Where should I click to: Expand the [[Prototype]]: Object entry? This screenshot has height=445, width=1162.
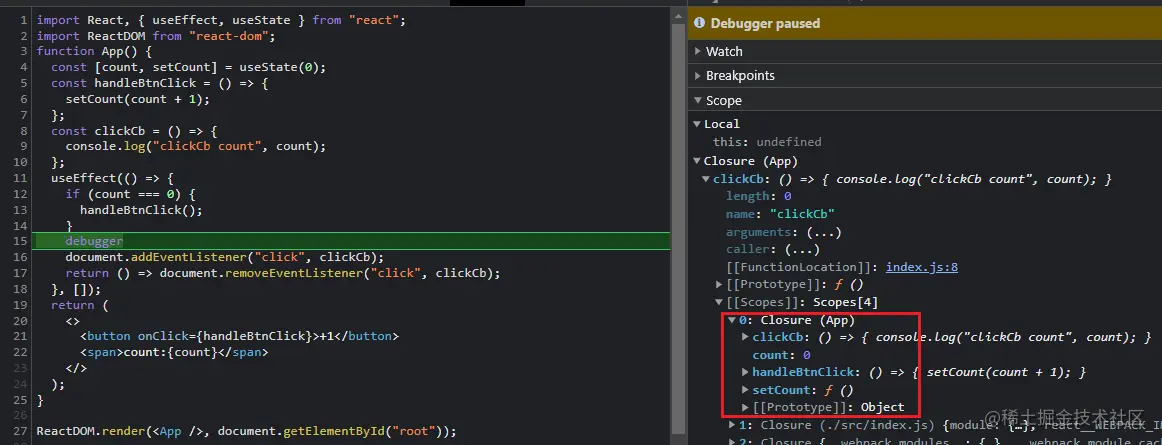coord(746,407)
